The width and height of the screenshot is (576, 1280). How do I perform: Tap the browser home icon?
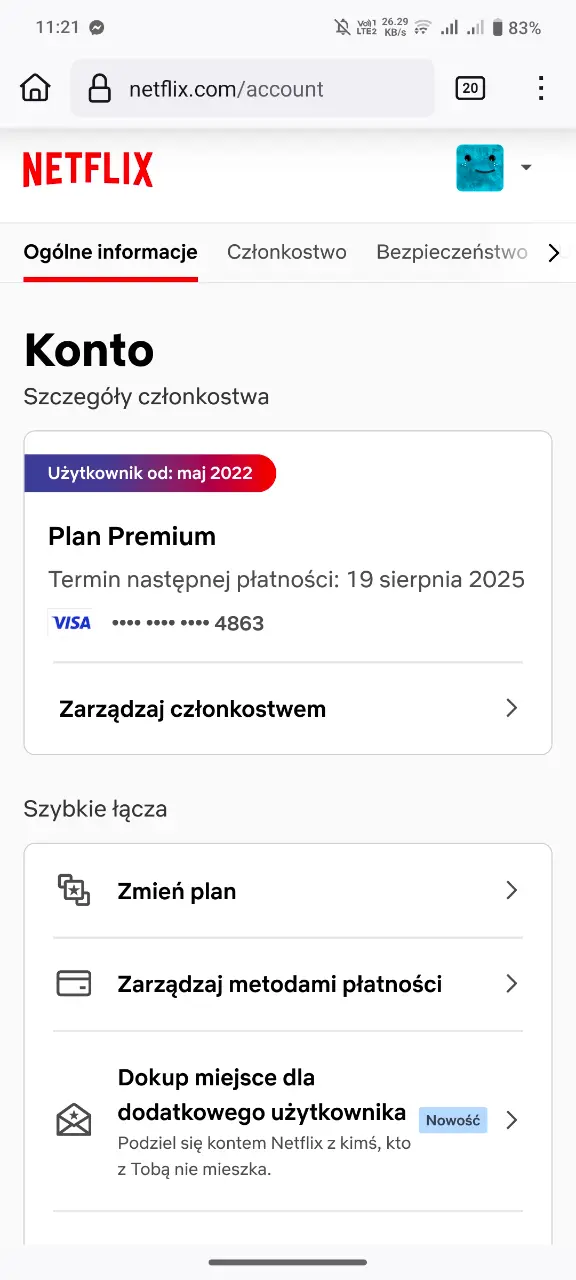point(35,88)
